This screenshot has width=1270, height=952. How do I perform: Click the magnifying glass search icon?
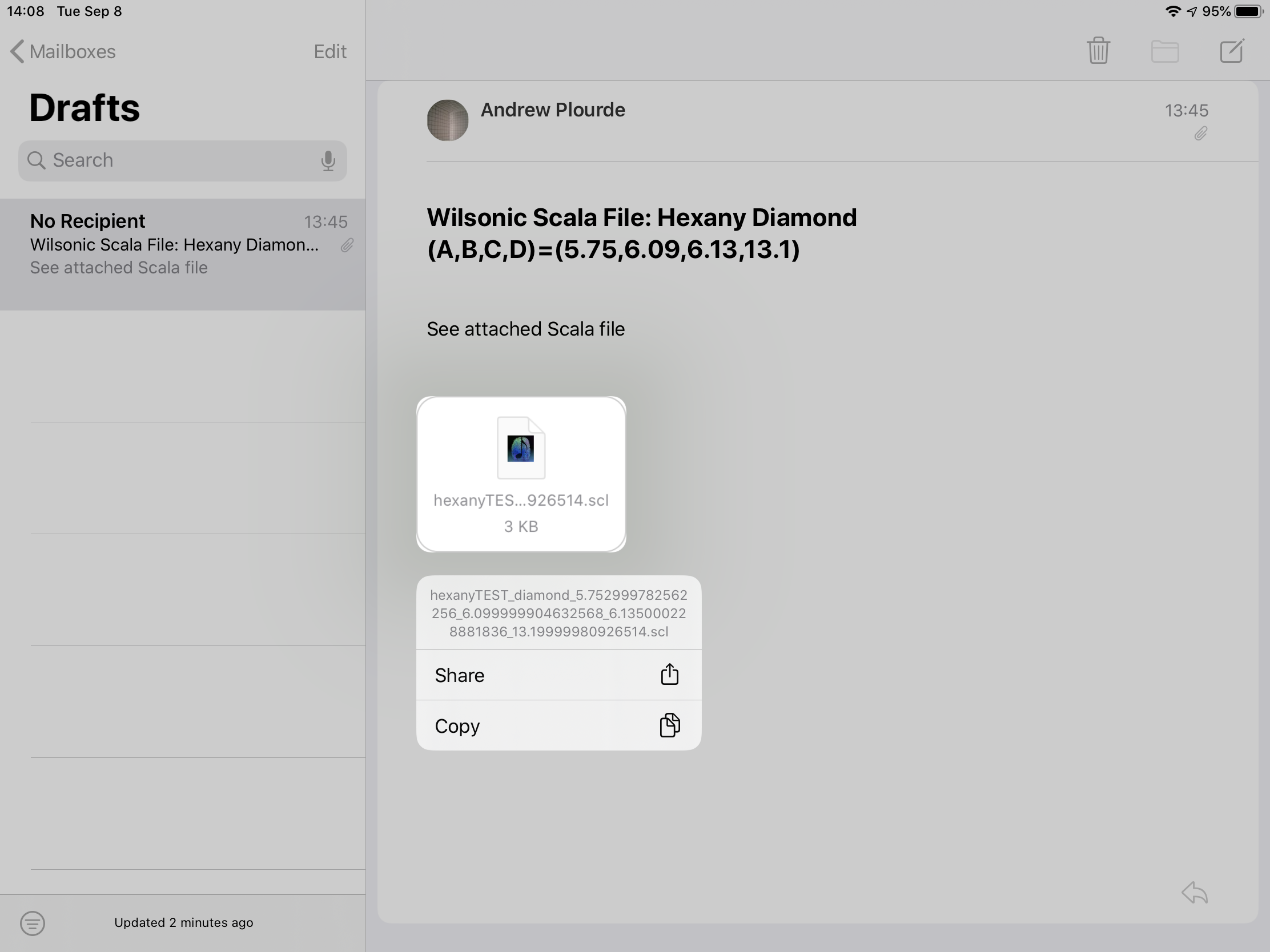pyautogui.click(x=36, y=160)
